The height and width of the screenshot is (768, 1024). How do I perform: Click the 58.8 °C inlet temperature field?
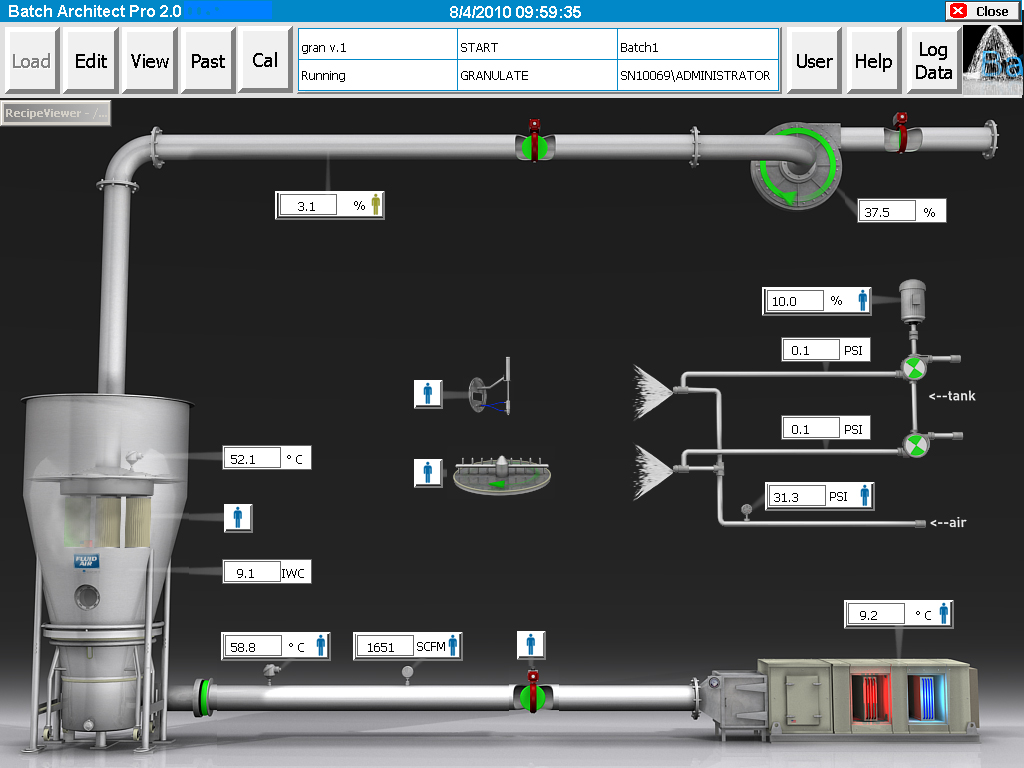click(x=253, y=647)
